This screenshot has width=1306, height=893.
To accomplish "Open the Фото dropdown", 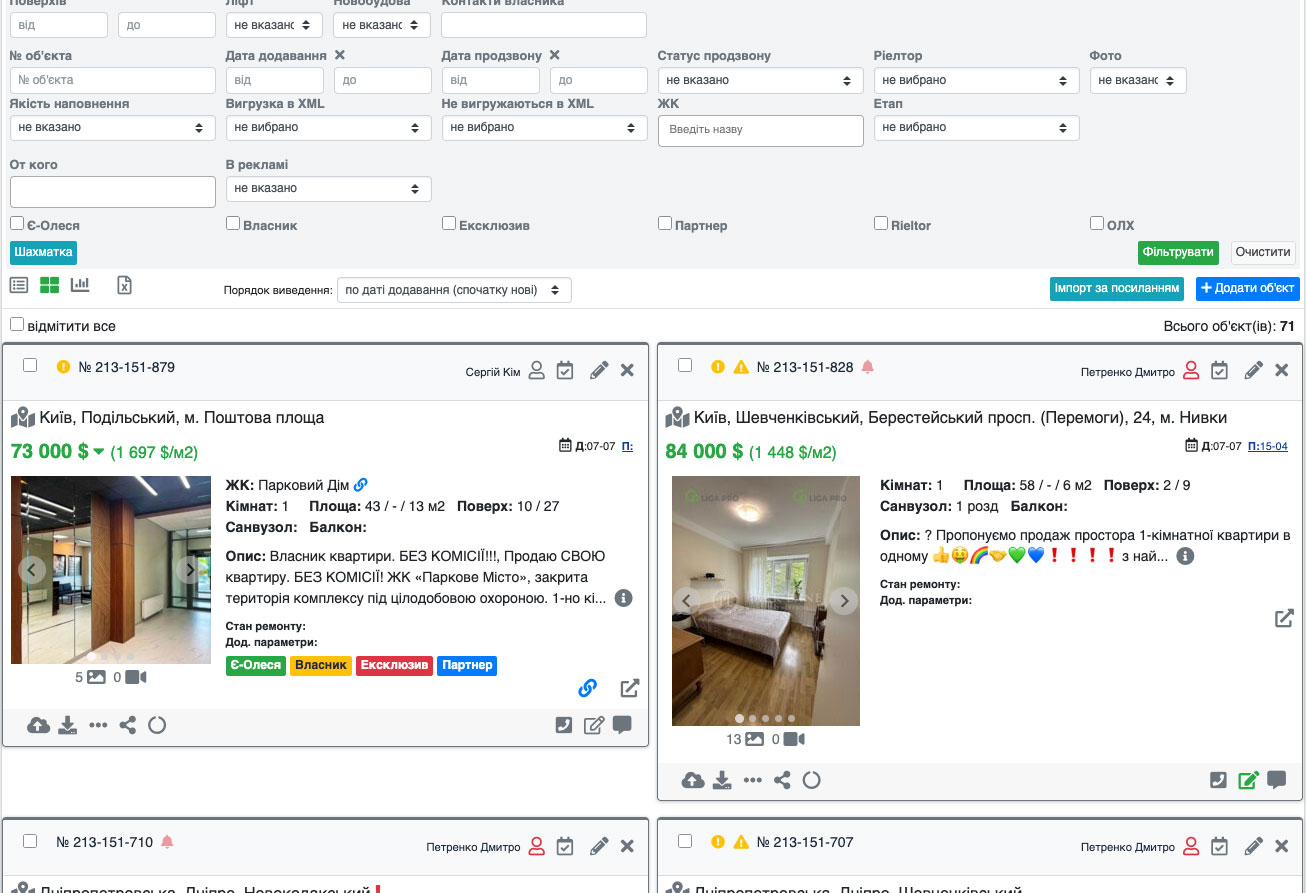I will click(x=1138, y=80).
